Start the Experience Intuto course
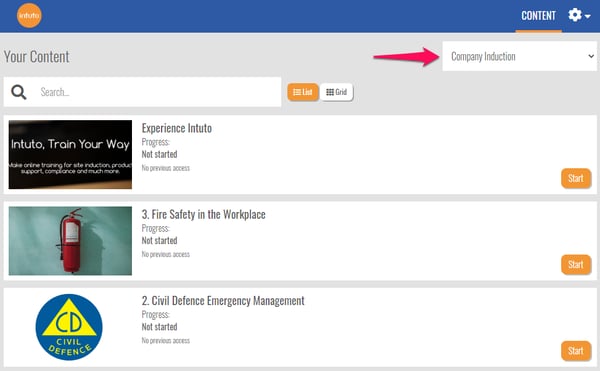Screen dimensions: 600x371 coord(576,178)
